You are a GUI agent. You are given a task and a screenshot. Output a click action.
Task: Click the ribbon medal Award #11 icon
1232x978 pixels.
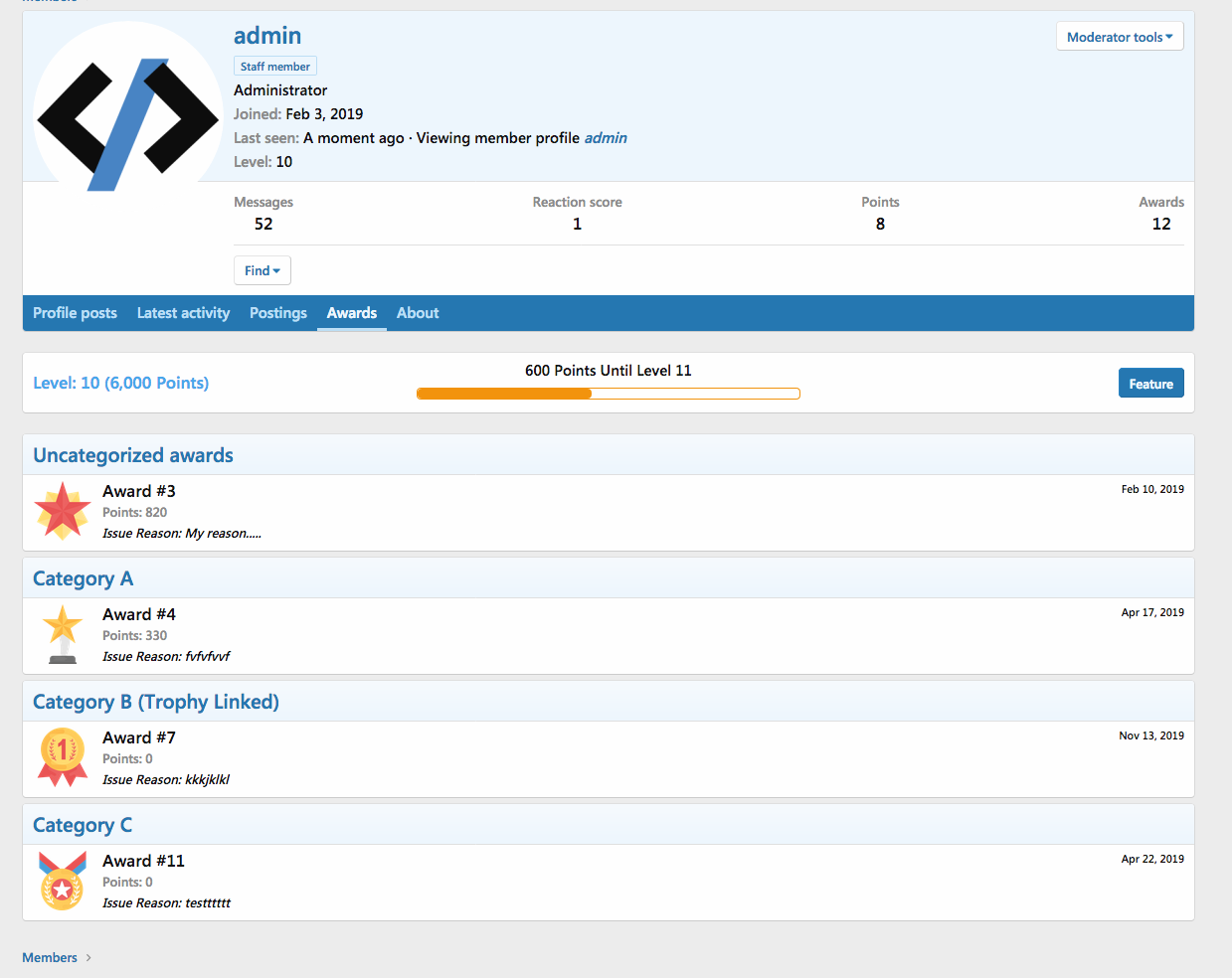[63, 881]
